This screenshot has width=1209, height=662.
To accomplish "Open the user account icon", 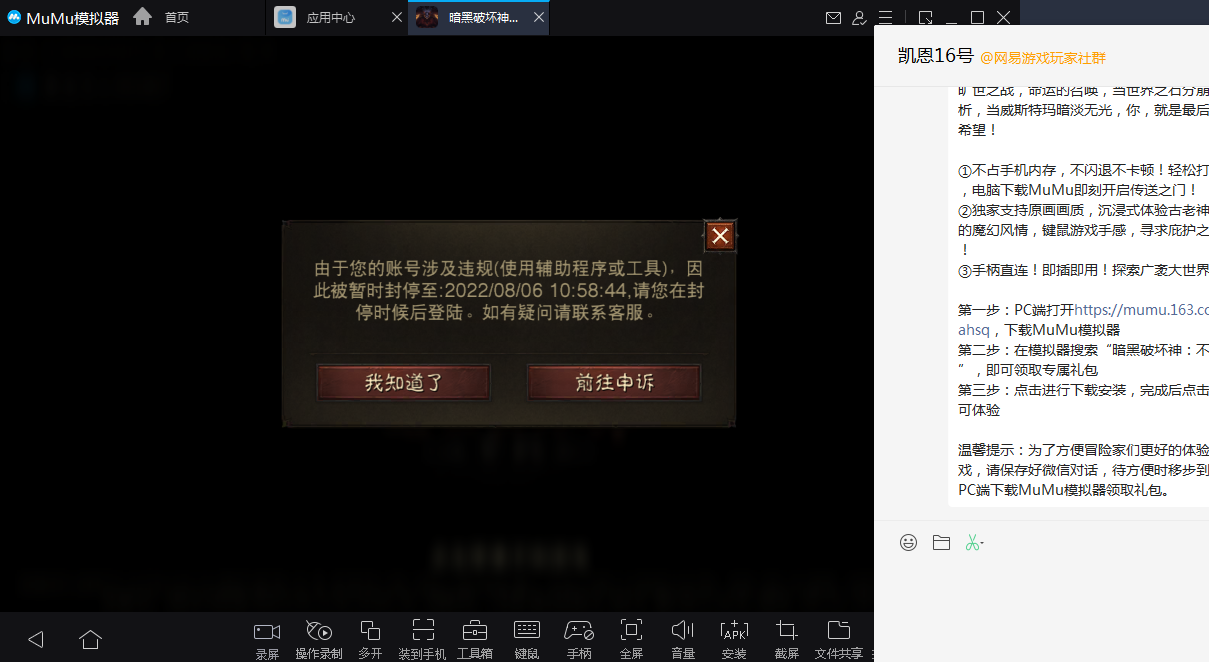I will pyautogui.click(x=859, y=18).
